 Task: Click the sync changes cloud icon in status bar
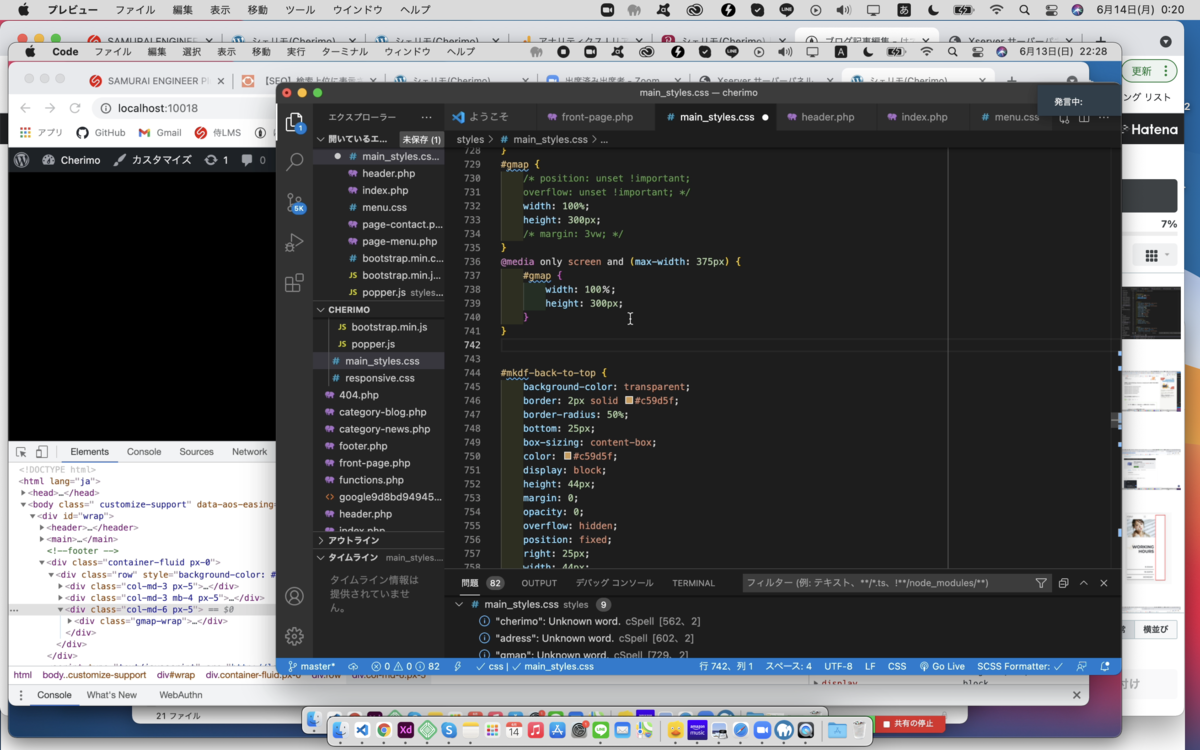click(353, 666)
